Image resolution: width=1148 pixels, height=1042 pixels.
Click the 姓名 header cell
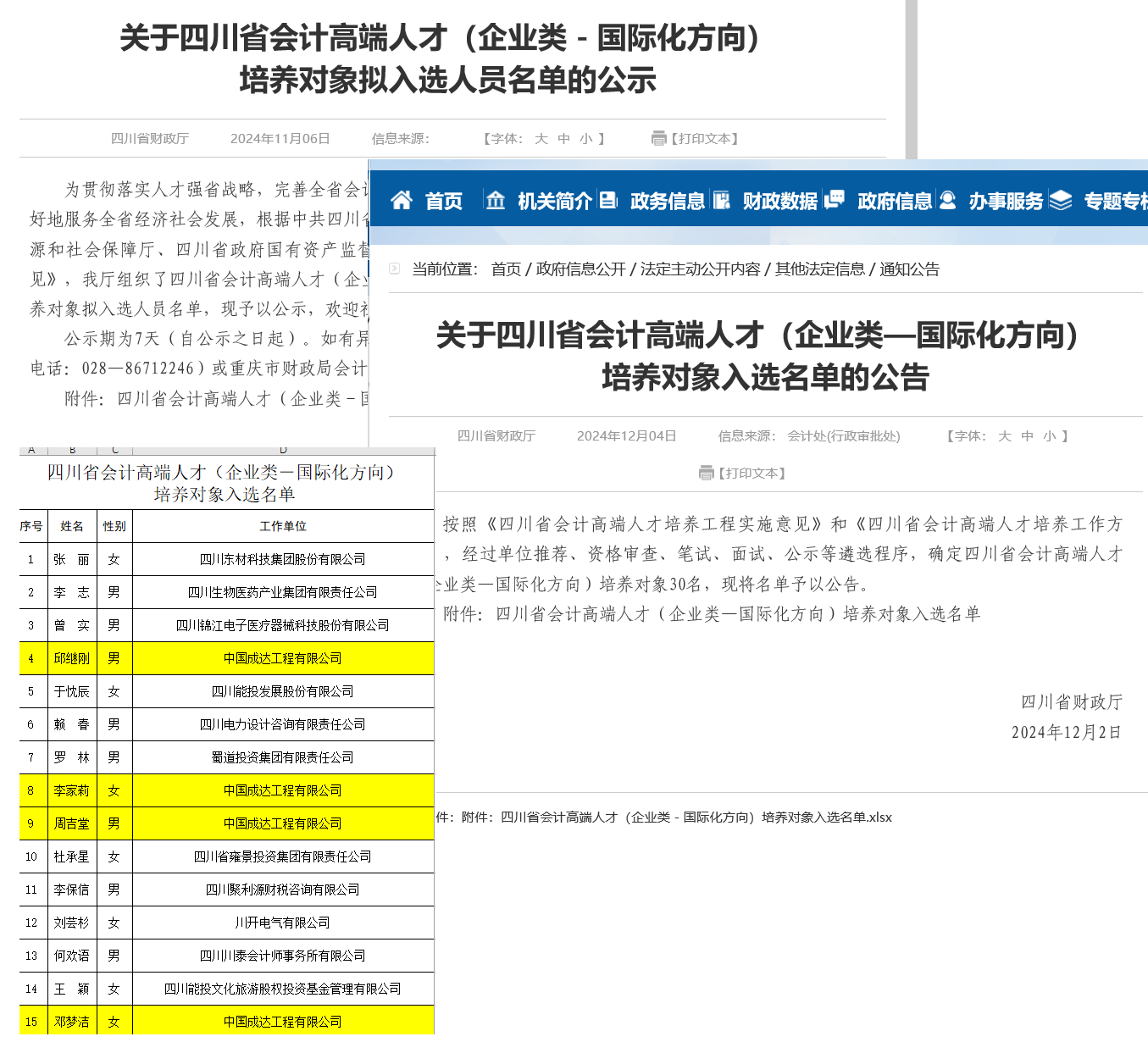pos(73,526)
